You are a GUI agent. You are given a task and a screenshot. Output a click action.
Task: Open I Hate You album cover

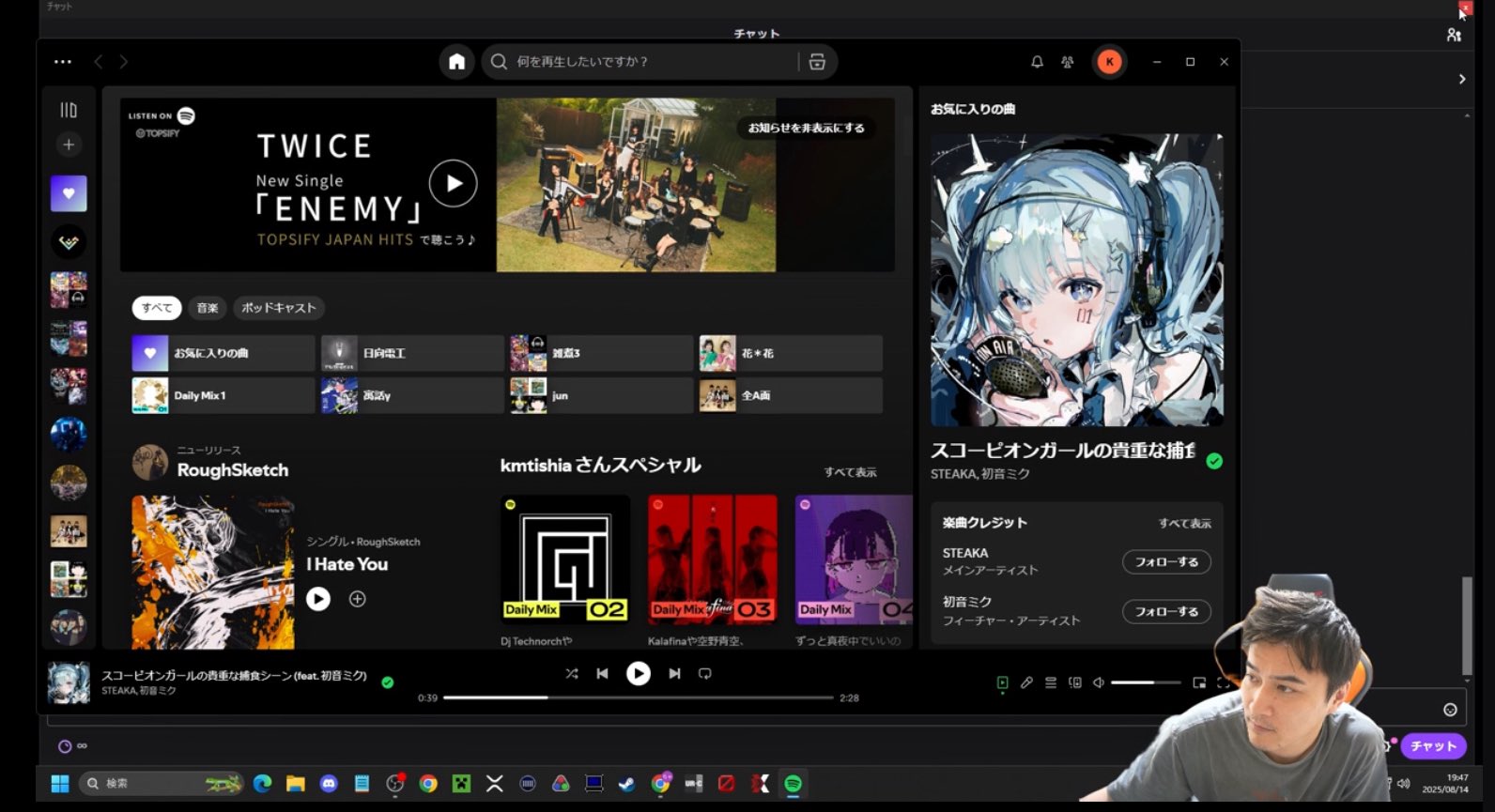213,572
